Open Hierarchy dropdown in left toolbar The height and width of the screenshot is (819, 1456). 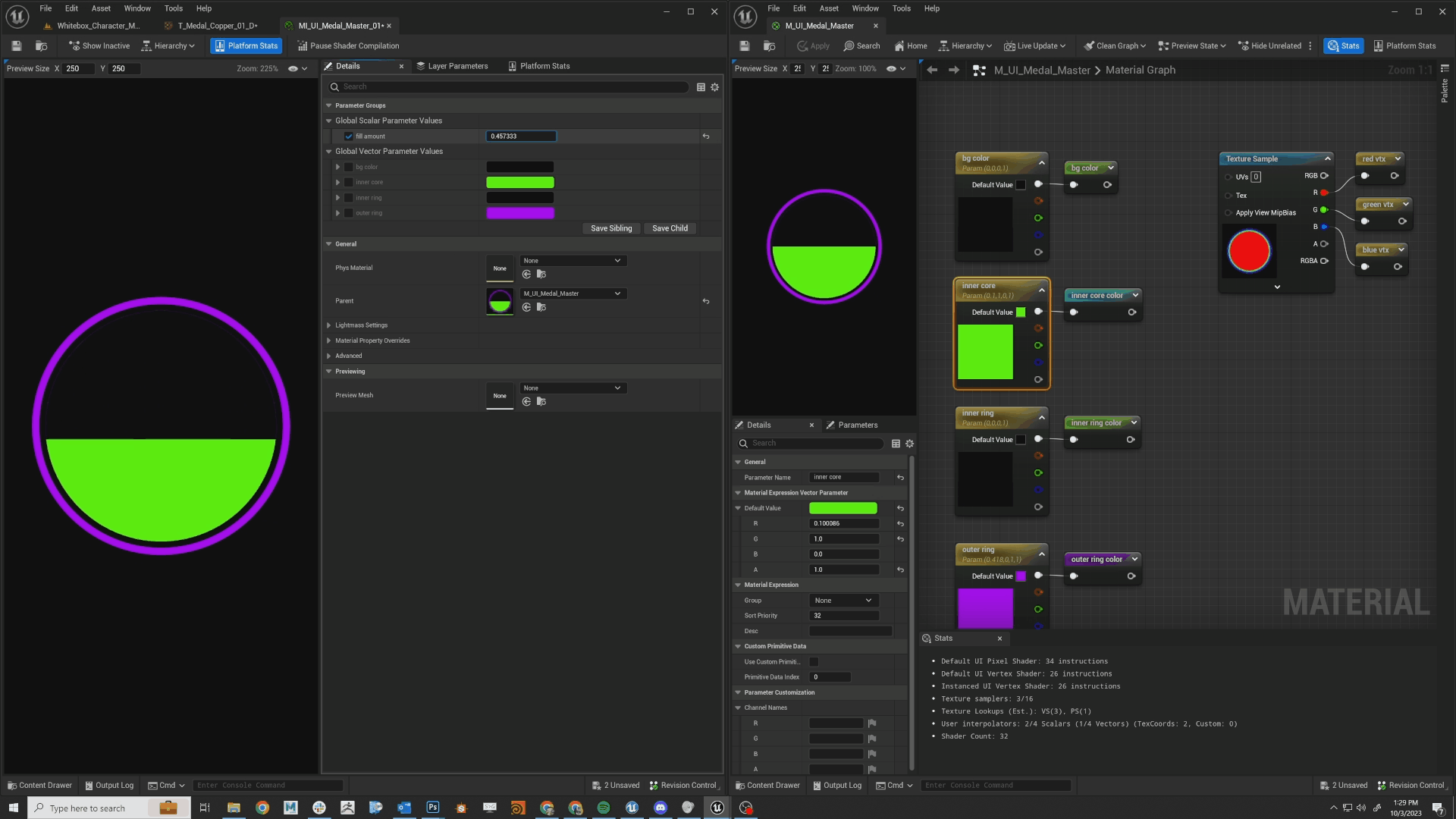coord(168,45)
